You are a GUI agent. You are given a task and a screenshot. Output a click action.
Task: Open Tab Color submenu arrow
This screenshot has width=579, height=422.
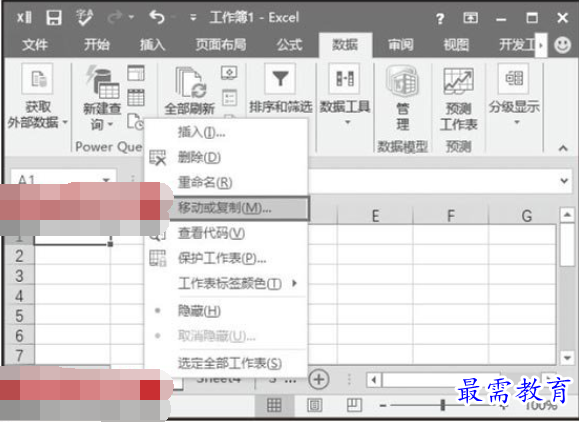pos(294,283)
